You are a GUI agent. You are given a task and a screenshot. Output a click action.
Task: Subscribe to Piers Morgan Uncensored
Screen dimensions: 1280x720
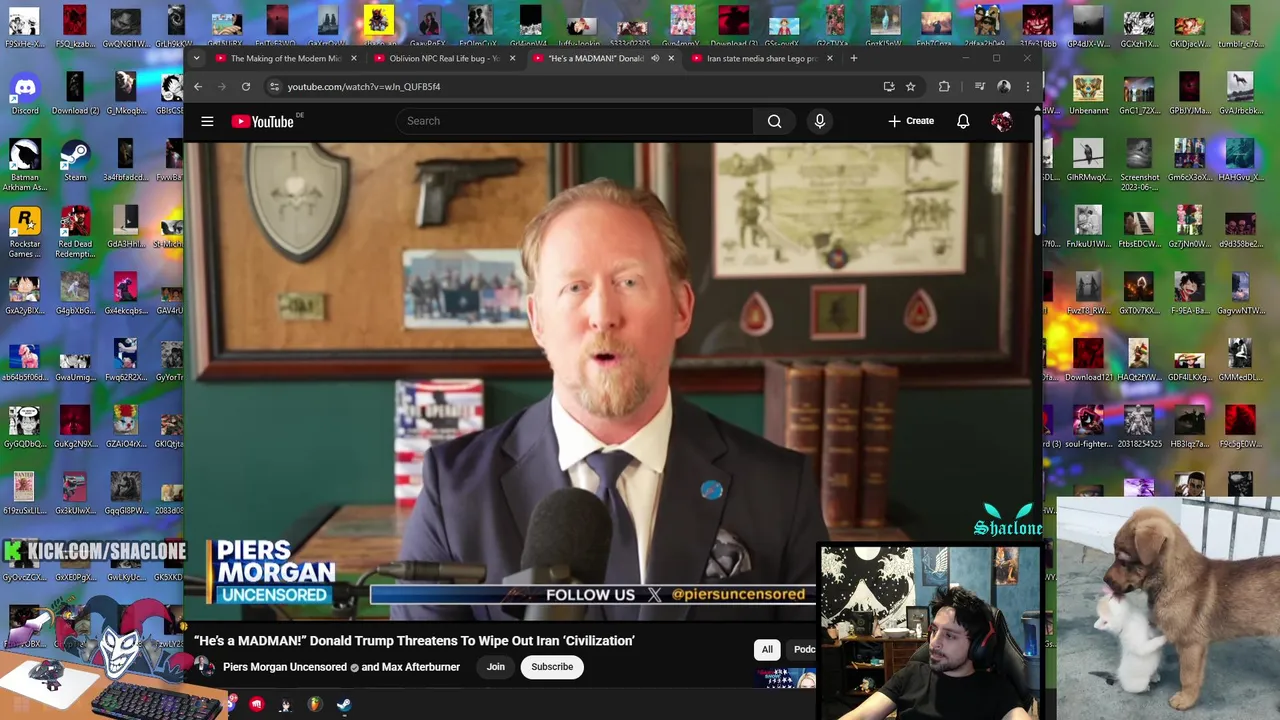click(x=552, y=667)
